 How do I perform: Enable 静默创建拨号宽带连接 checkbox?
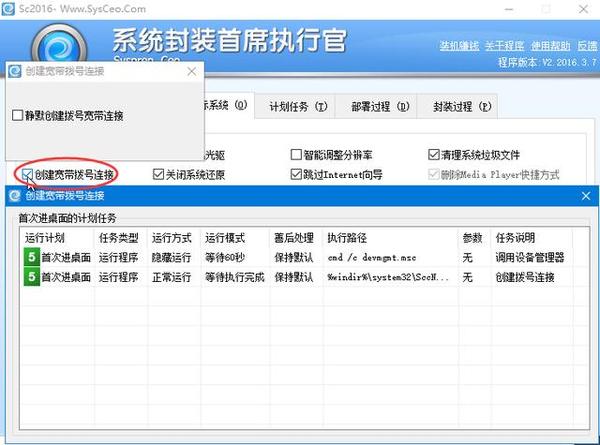point(17,115)
